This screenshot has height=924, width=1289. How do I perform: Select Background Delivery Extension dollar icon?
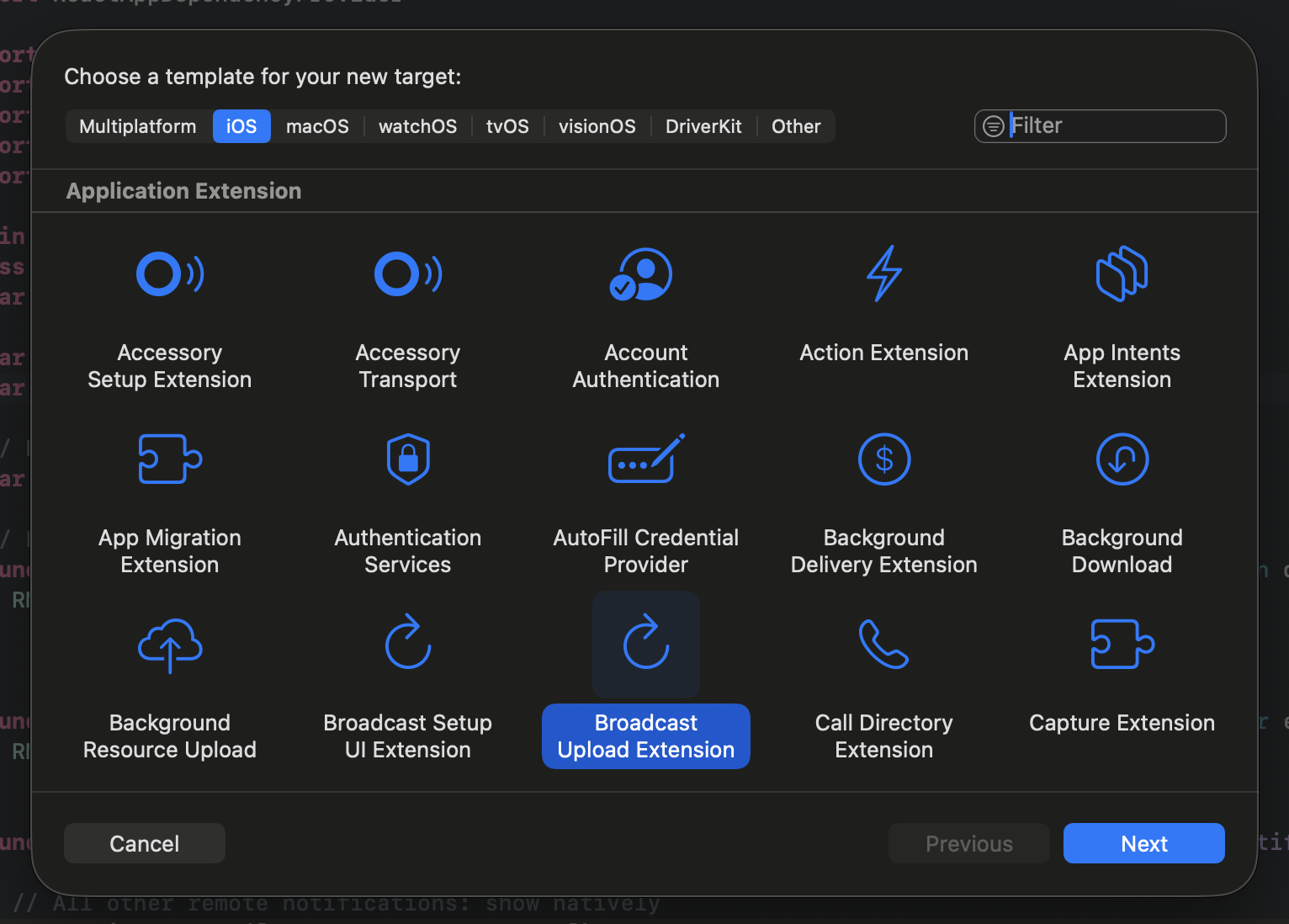(884, 459)
